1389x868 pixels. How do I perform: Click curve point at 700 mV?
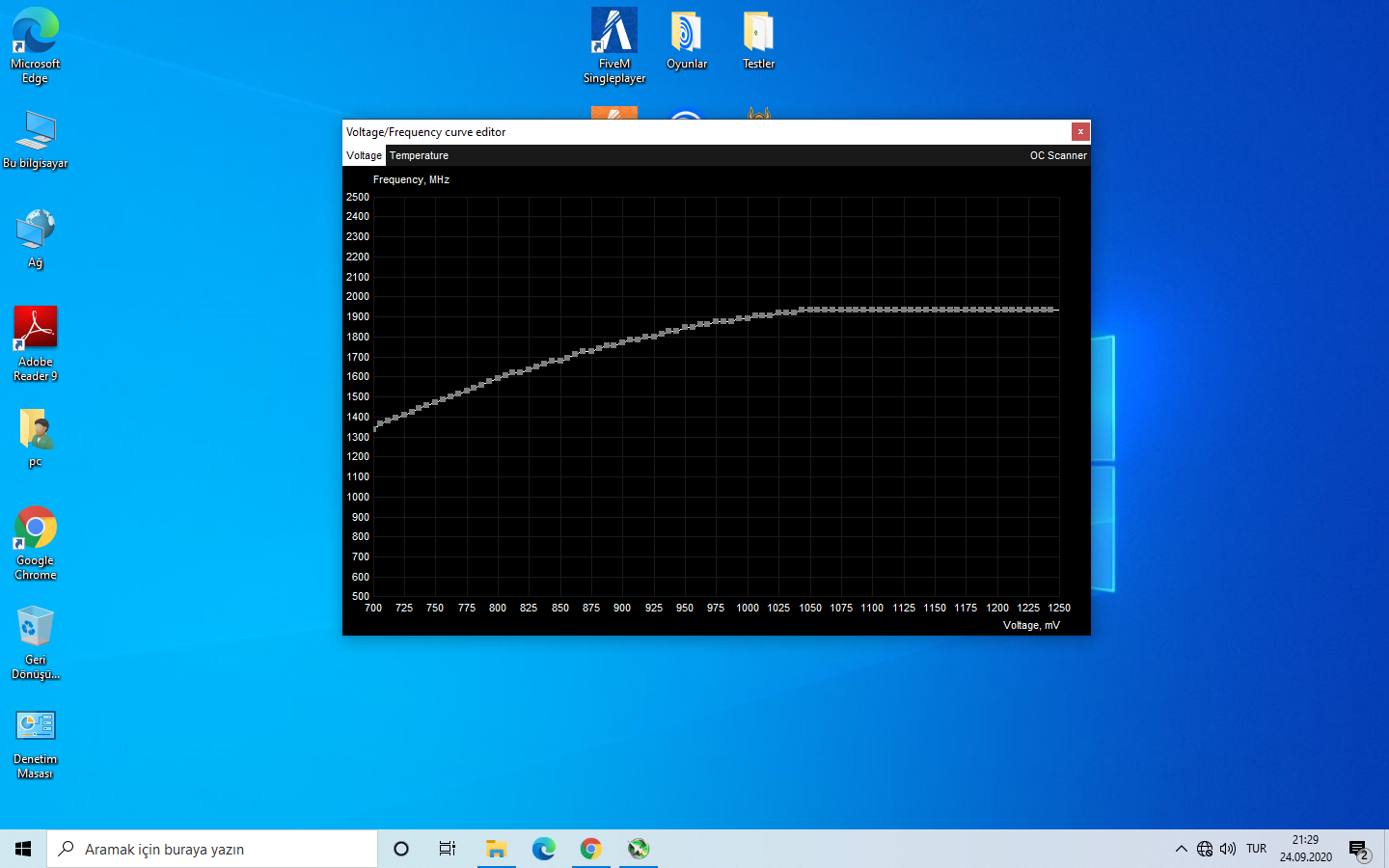(x=374, y=428)
